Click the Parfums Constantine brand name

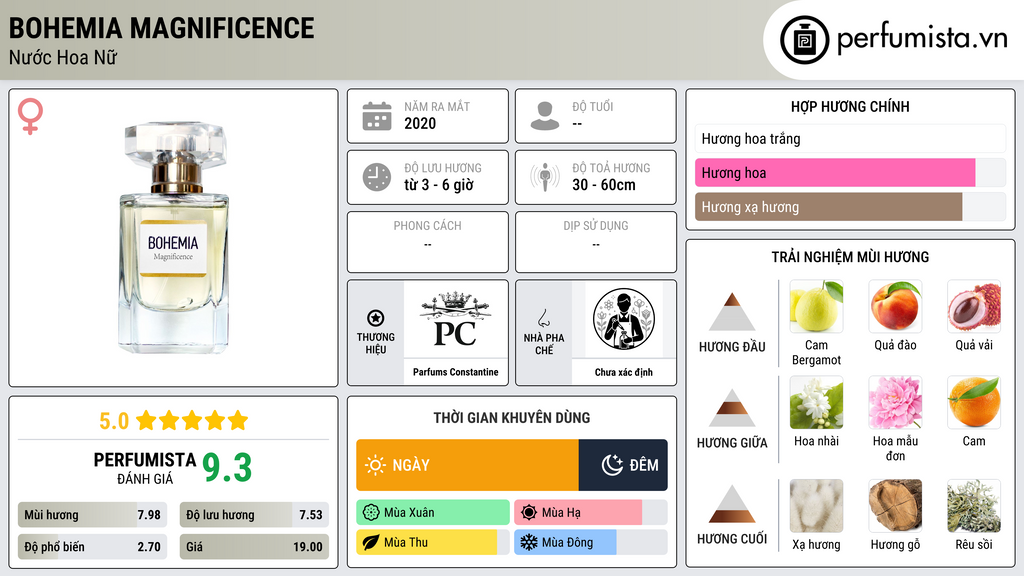pyautogui.click(x=455, y=372)
